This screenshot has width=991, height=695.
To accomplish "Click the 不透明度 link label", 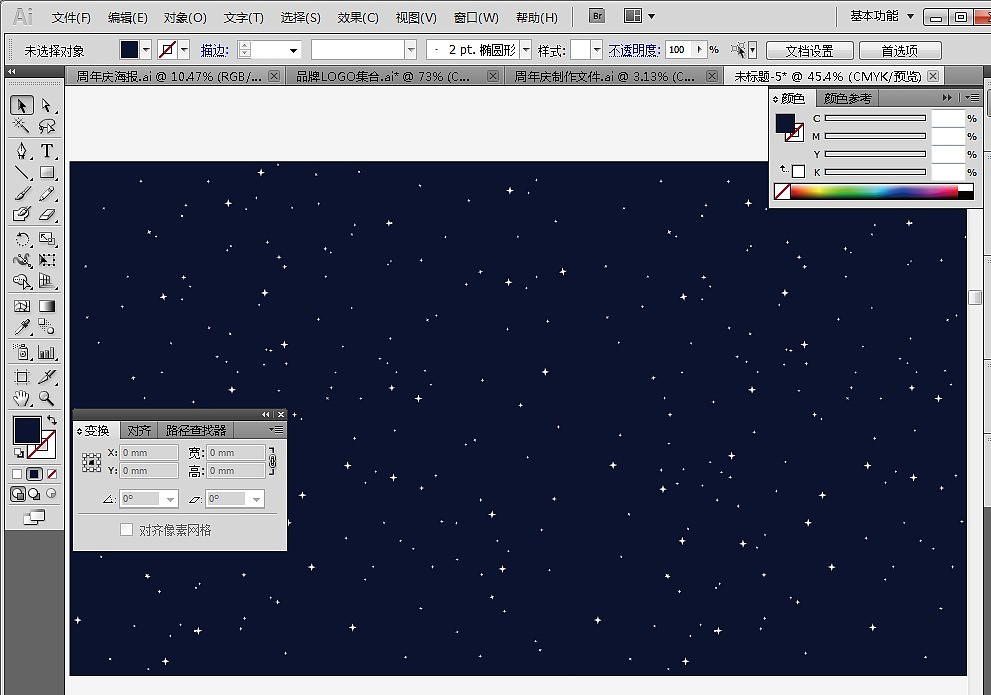I will point(634,50).
